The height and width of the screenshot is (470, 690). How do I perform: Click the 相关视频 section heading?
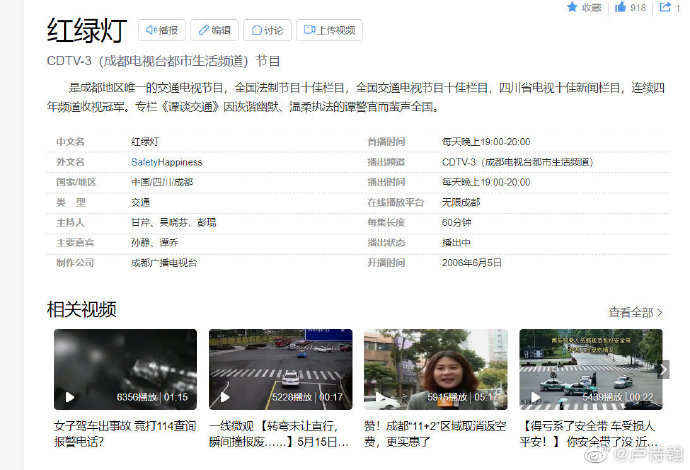81,309
